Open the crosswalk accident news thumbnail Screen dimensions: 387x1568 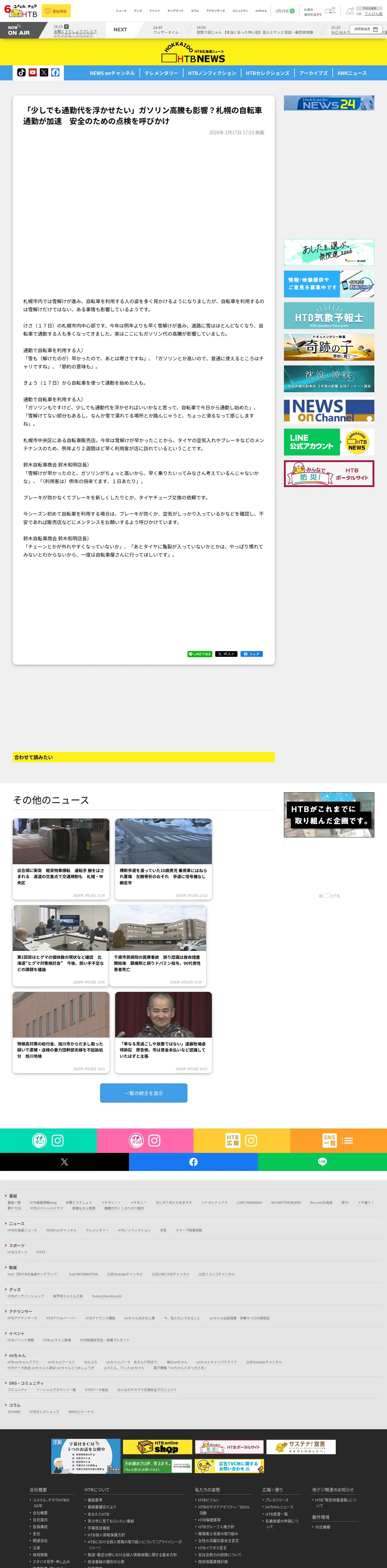[x=163, y=841]
